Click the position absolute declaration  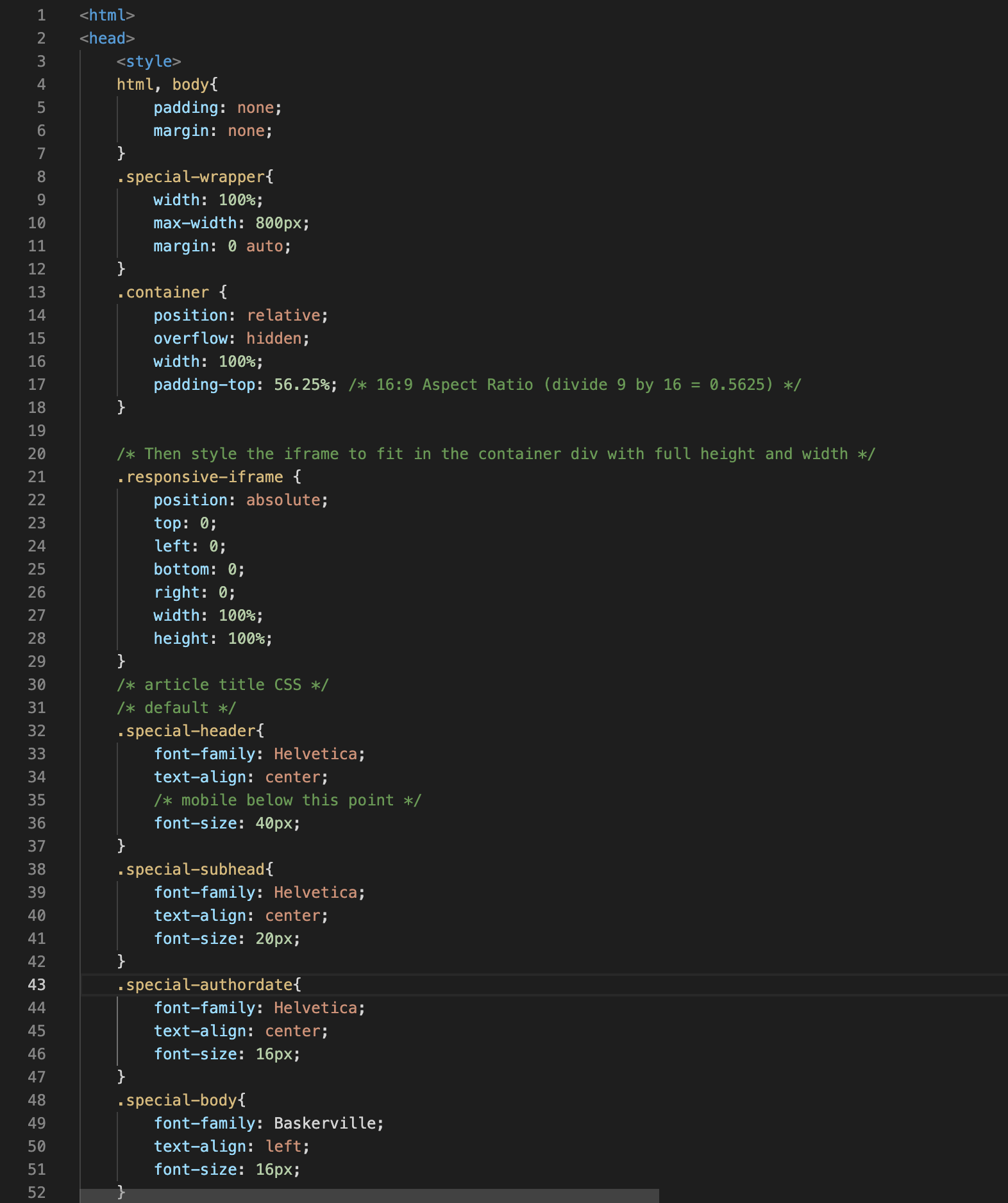point(241,500)
